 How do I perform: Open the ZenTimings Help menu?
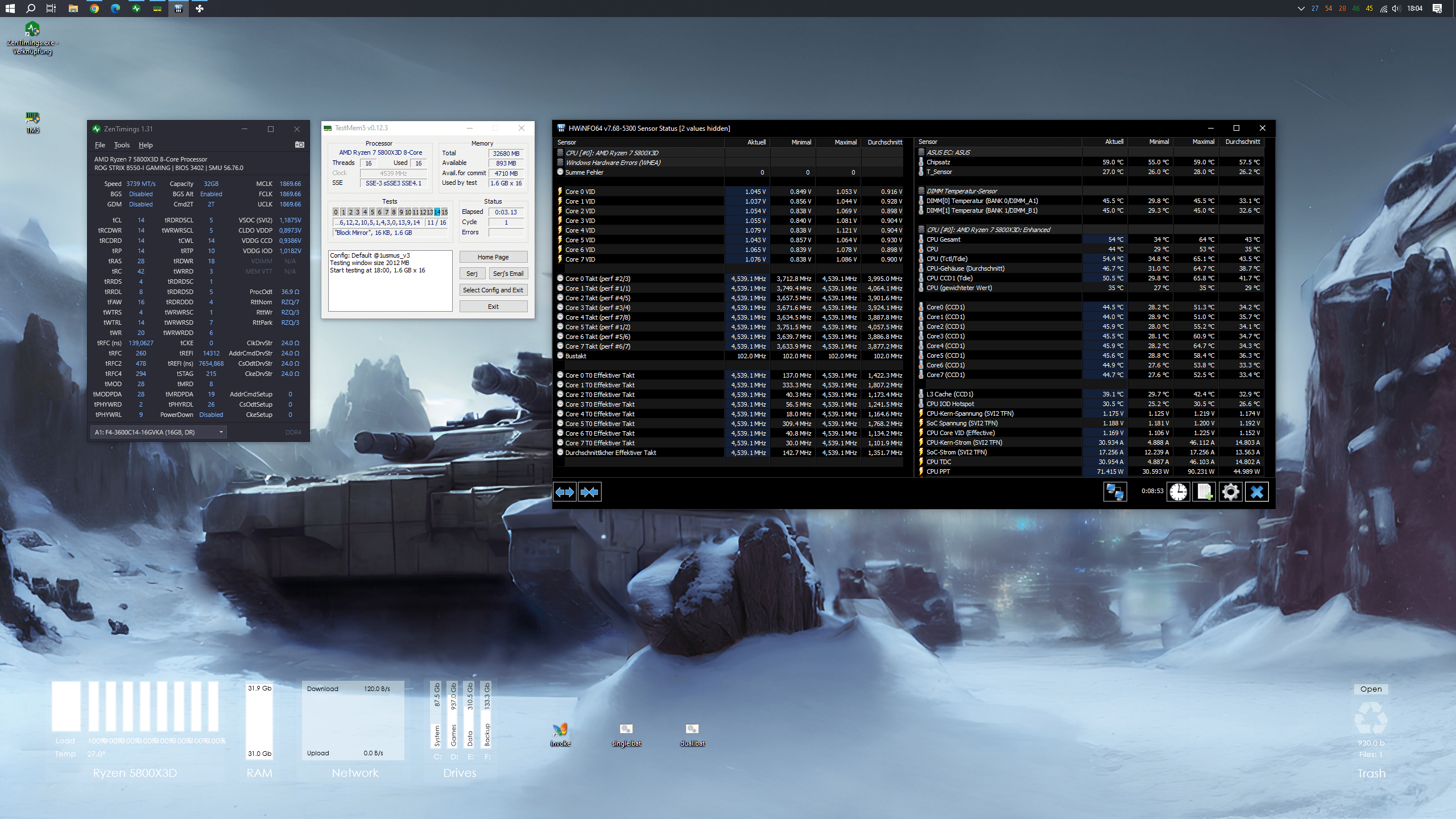(x=146, y=145)
